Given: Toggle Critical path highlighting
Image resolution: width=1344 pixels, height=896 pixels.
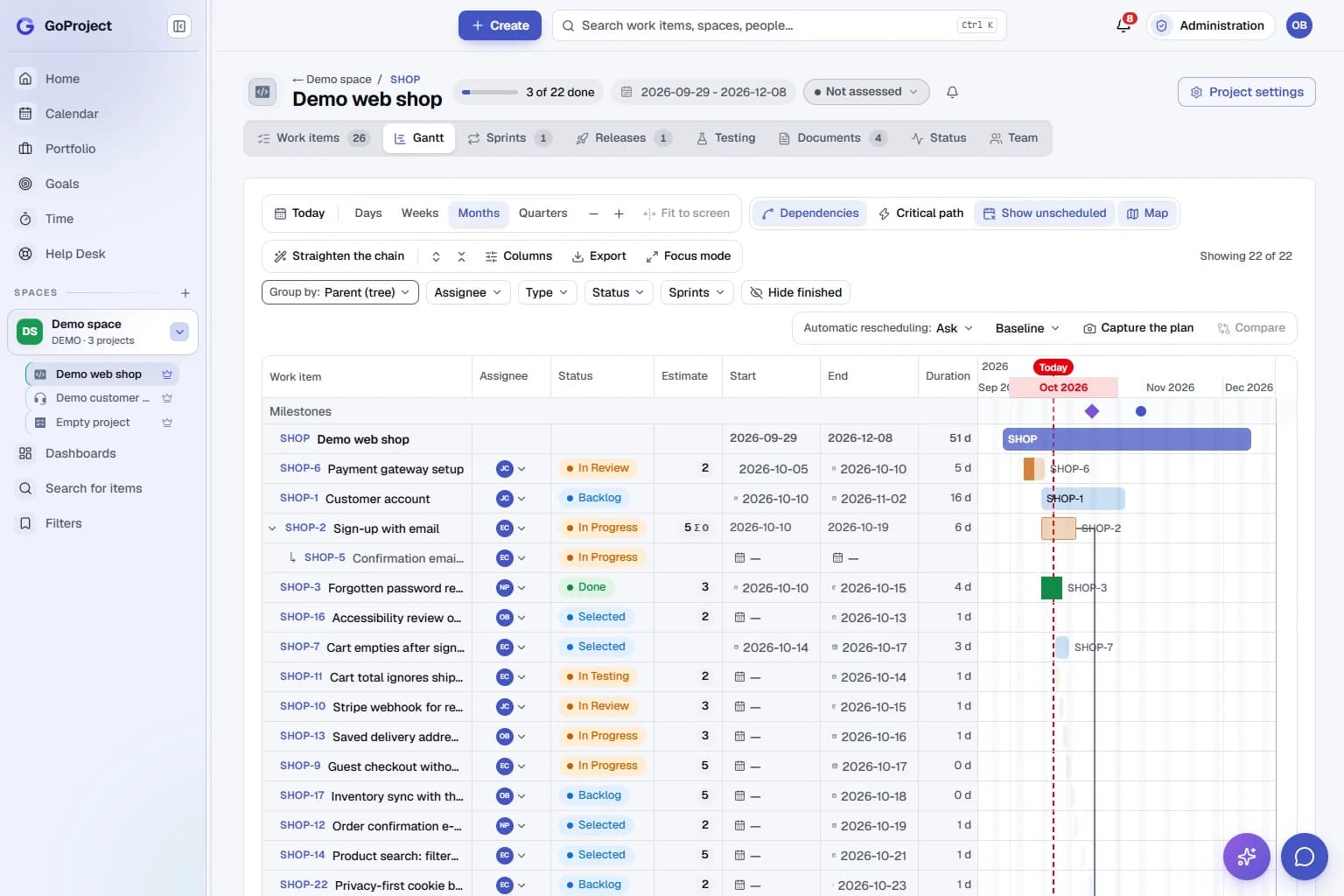Looking at the screenshot, I should click(x=921, y=213).
